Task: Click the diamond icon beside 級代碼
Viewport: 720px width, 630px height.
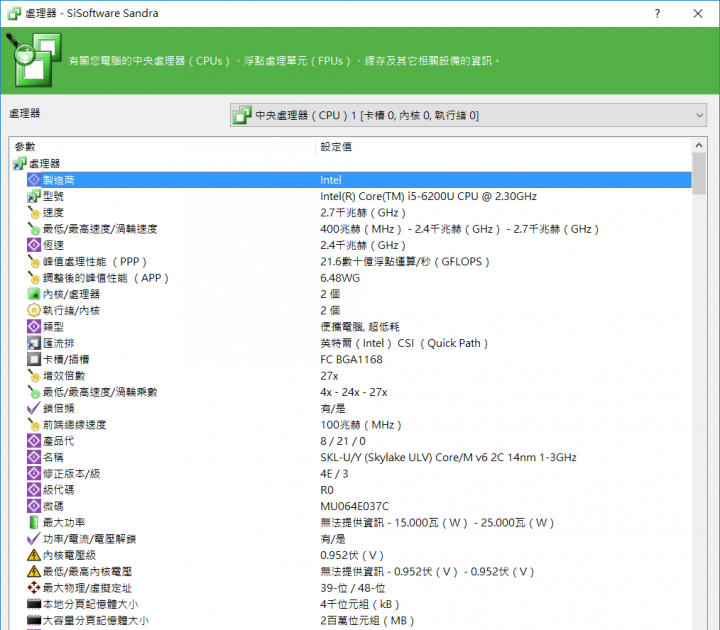Action: (x=34, y=490)
